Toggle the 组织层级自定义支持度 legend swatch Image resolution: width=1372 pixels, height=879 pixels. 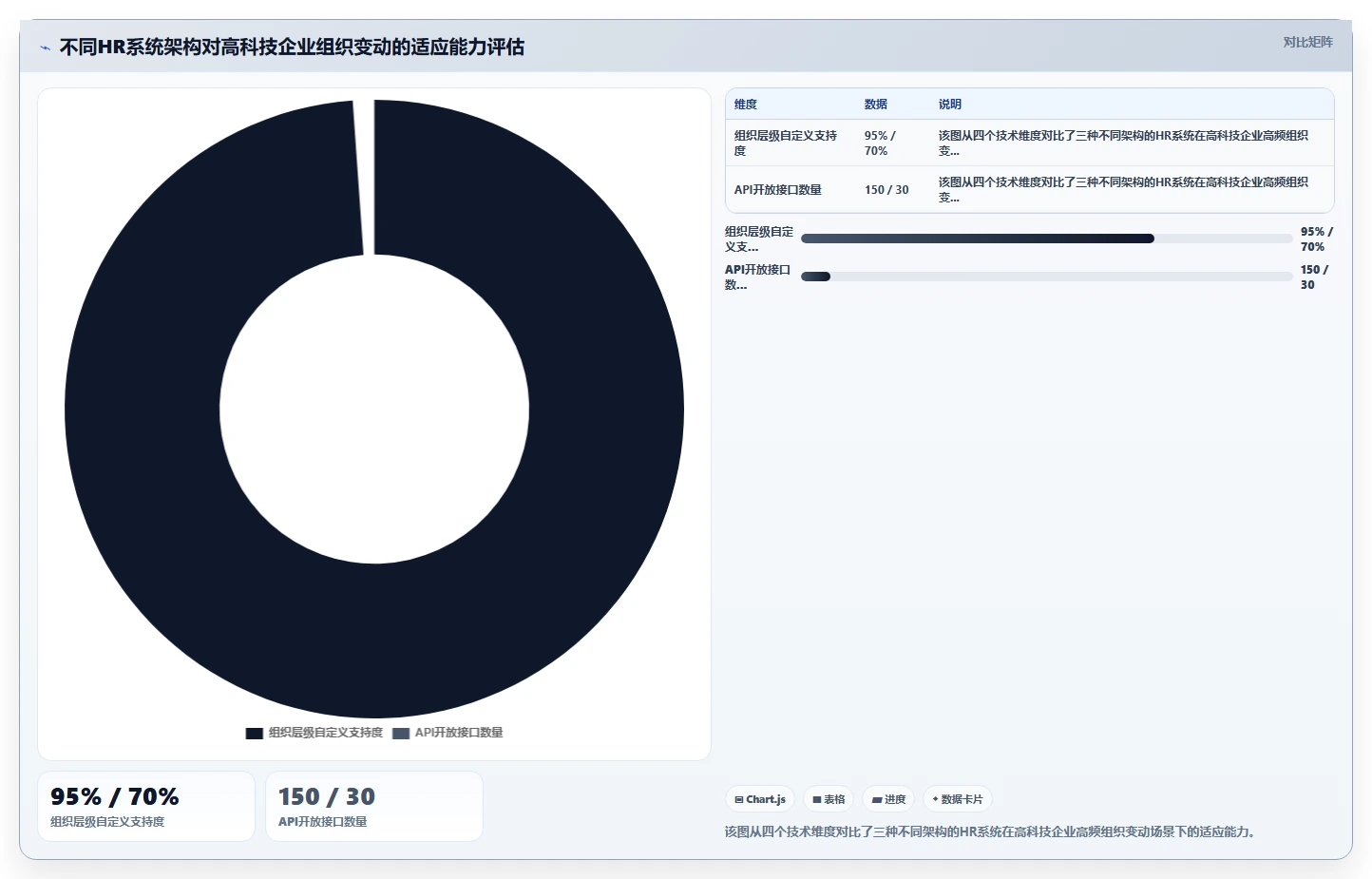(x=254, y=733)
